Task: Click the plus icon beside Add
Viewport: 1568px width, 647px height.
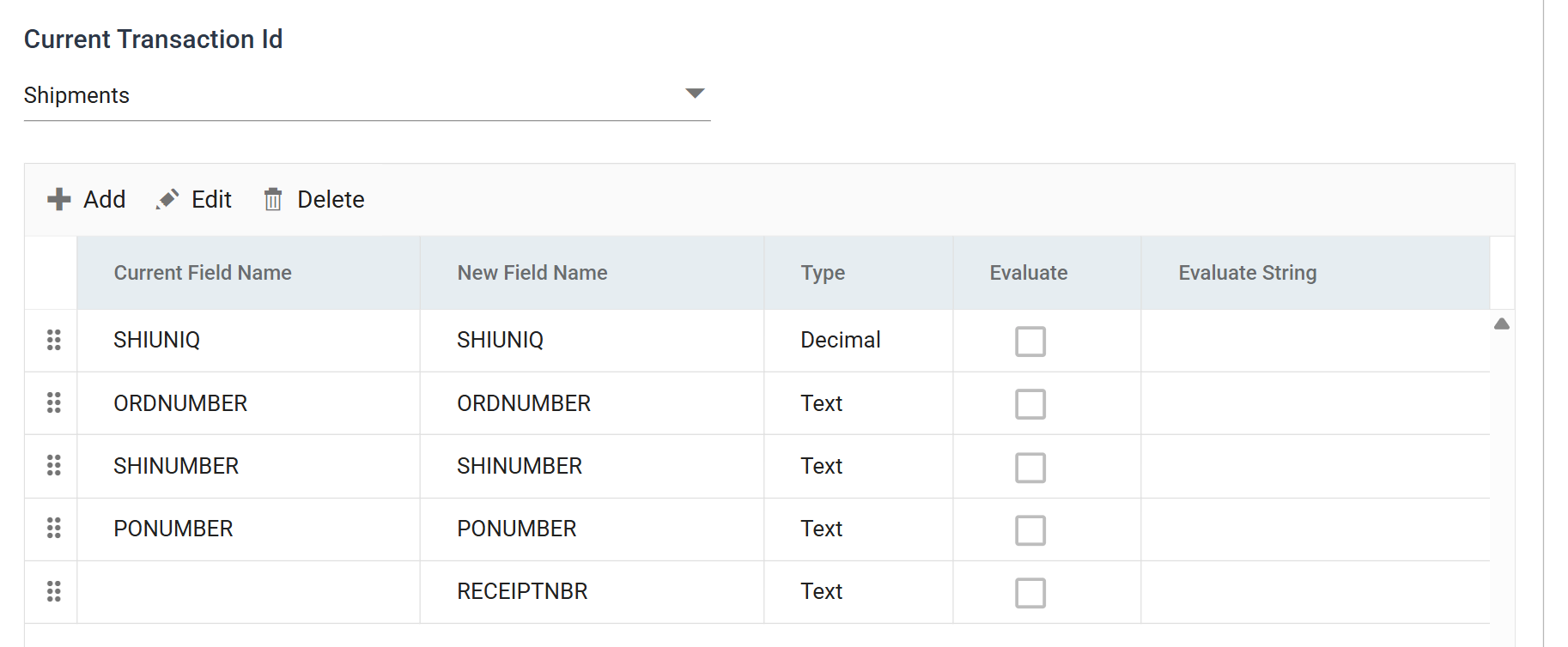Action: coord(58,199)
